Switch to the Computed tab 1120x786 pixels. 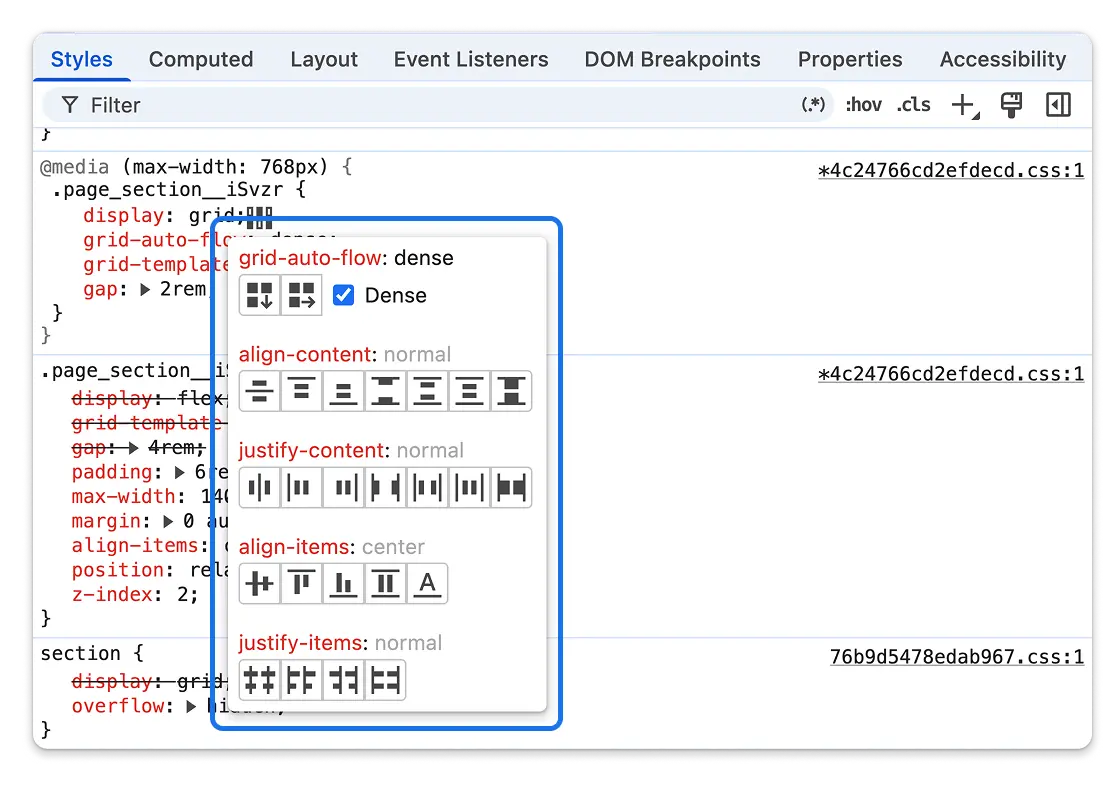point(200,59)
